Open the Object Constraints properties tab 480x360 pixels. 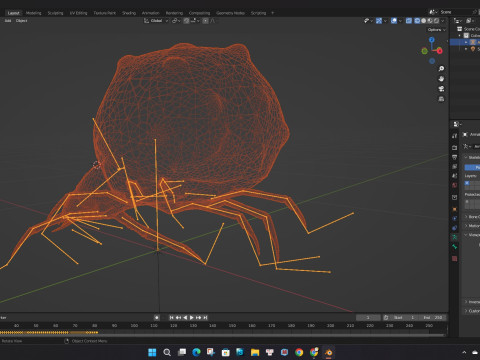[455, 228]
